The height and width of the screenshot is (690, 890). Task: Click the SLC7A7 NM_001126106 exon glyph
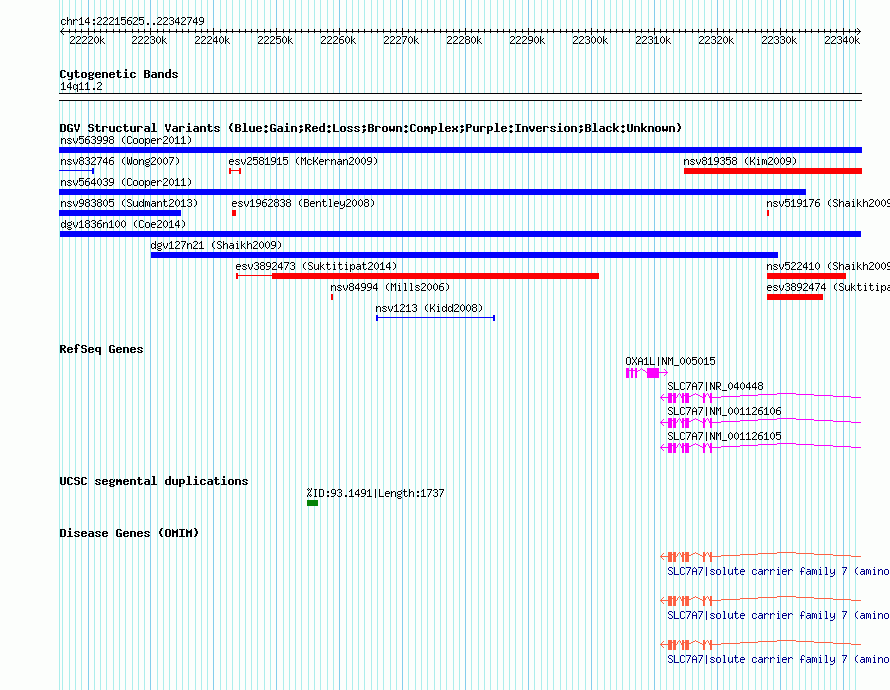click(x=761, y=422)
